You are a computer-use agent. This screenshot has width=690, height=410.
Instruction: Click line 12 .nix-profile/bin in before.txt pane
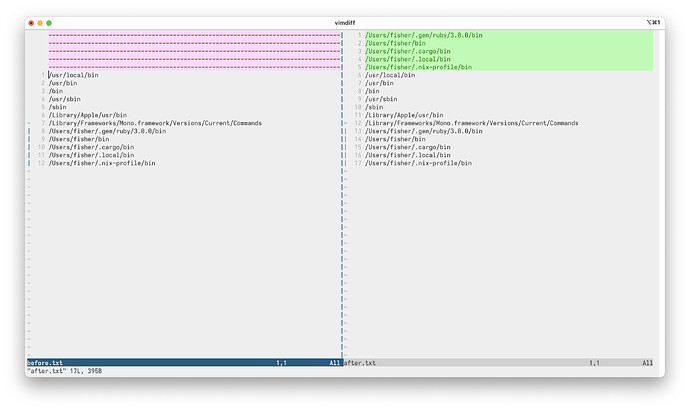tap(102, 163)
